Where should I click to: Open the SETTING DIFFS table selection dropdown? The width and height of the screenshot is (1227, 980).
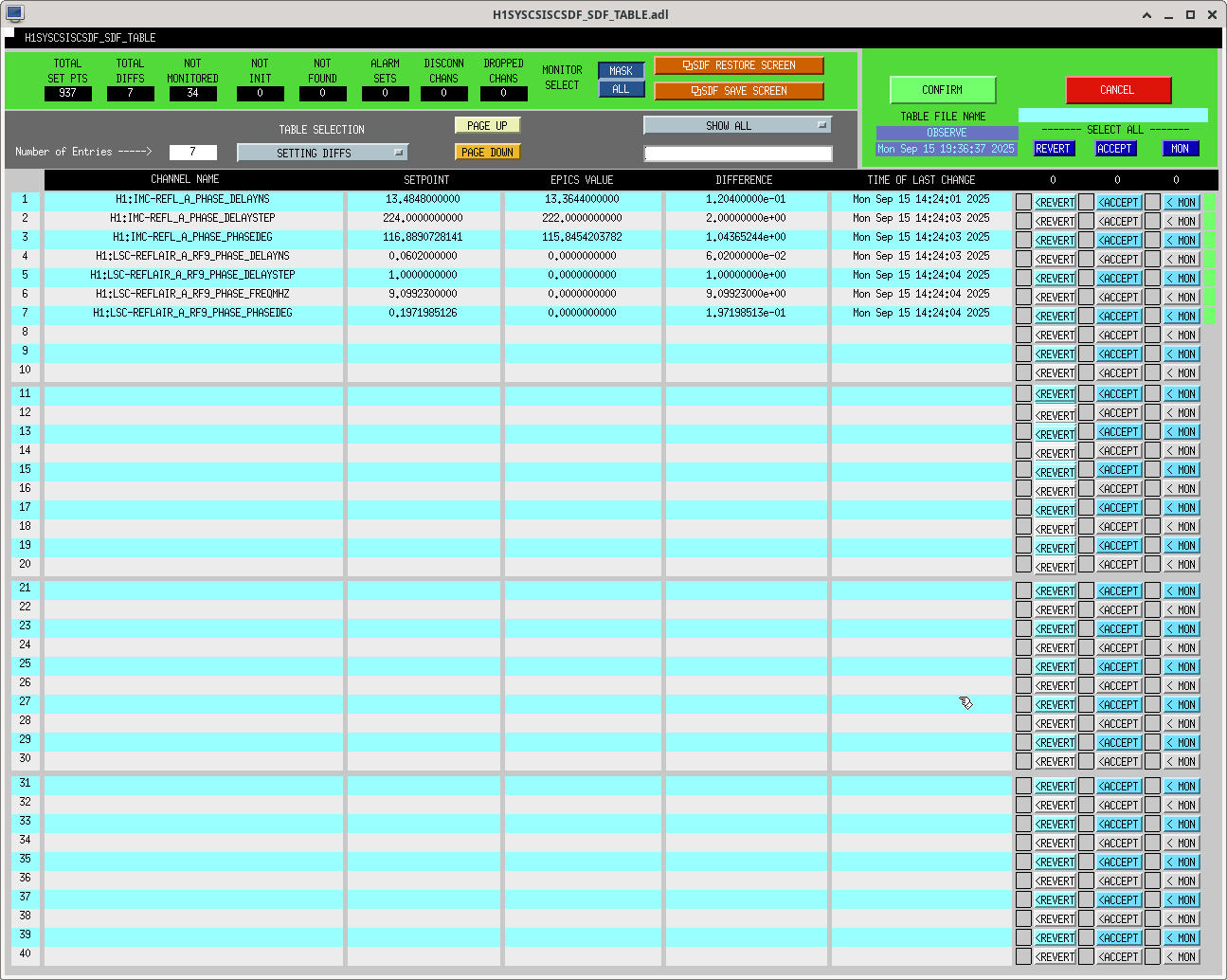322,153
